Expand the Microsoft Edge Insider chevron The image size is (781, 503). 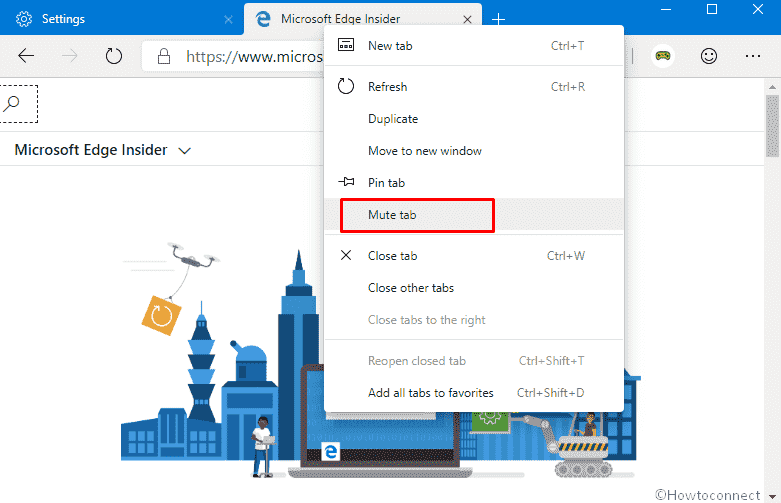pyautogui.click(x=184, y=150)
